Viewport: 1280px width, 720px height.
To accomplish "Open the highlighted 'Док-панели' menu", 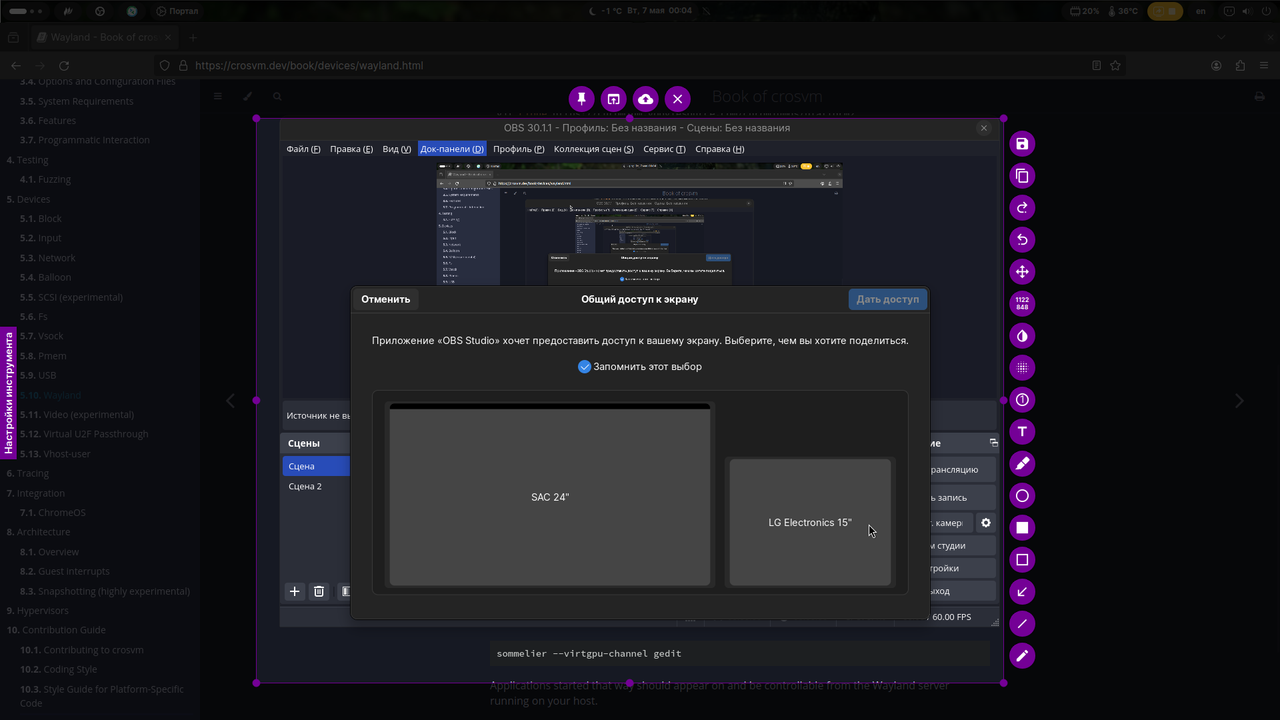I will [x=452, y=149].
